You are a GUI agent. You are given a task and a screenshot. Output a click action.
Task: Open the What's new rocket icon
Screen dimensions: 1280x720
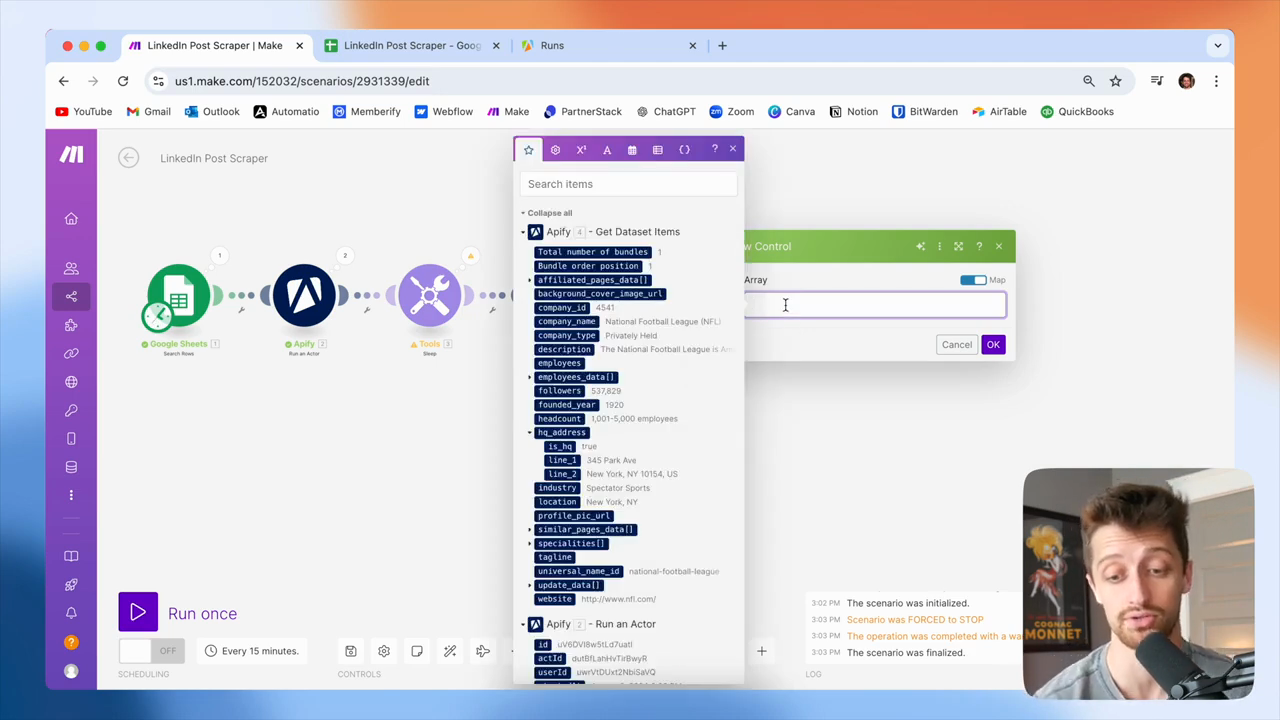coord(71,585)
